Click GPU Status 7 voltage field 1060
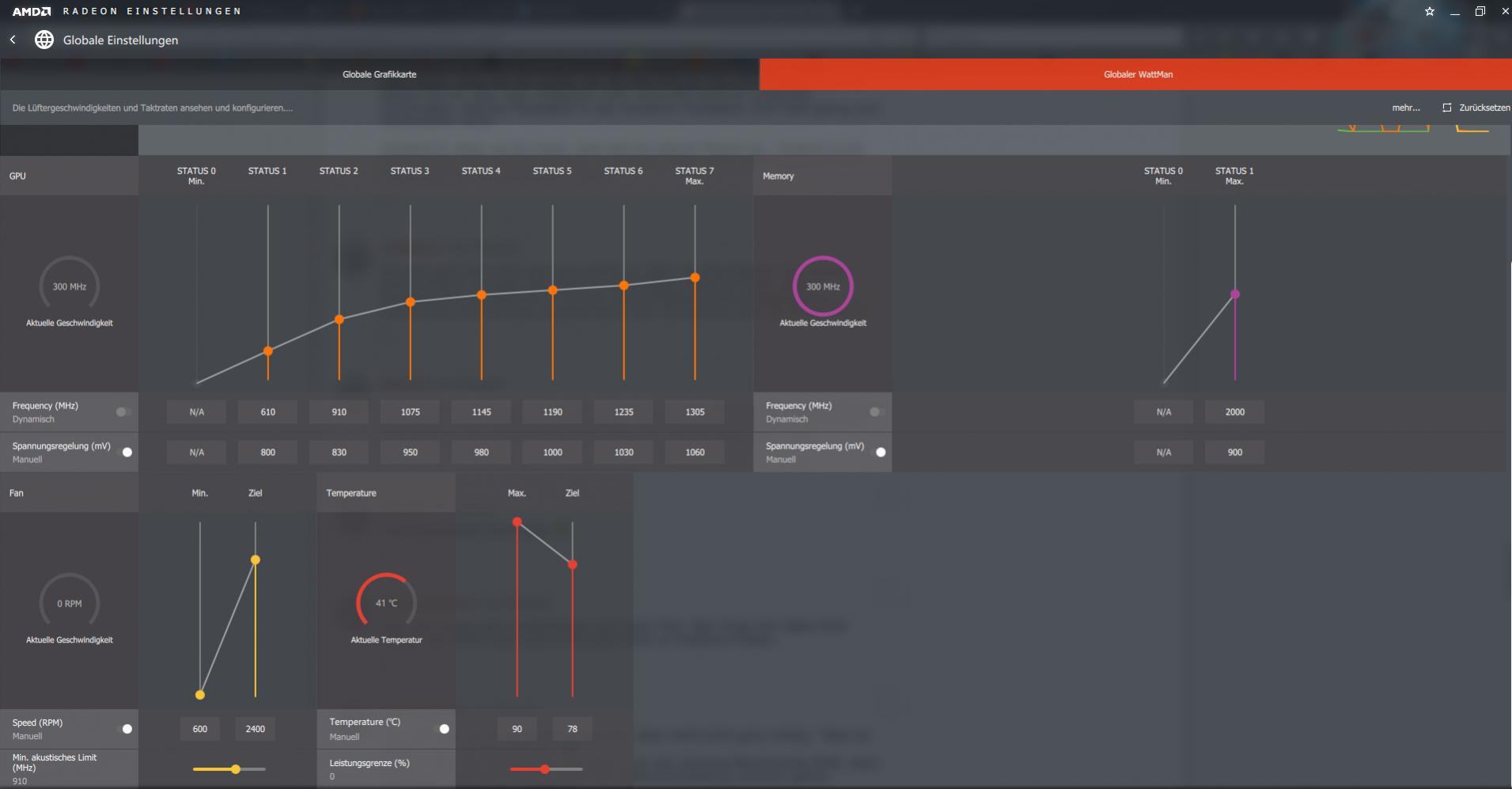Viewport: 1512px width, 789px height. click(695, 452)
